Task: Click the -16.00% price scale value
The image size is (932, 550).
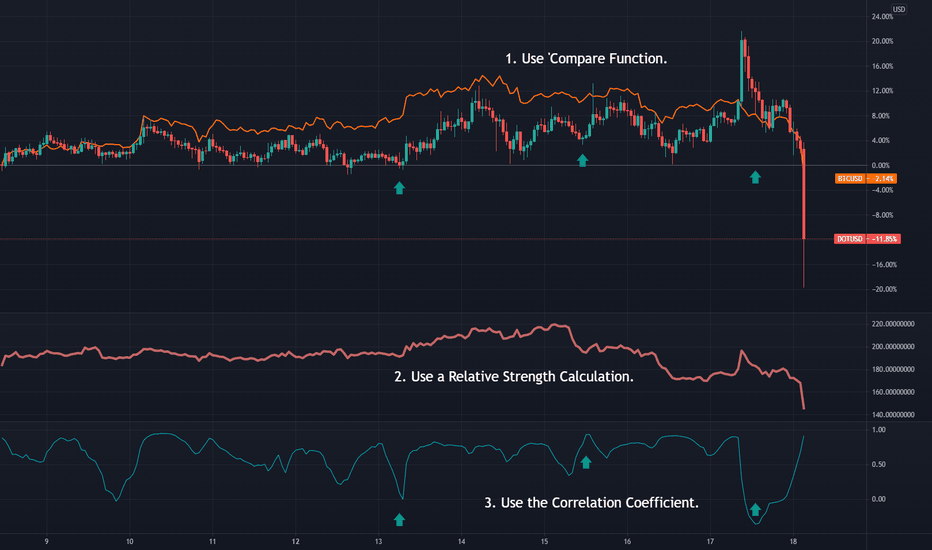Action: [884, 265]
